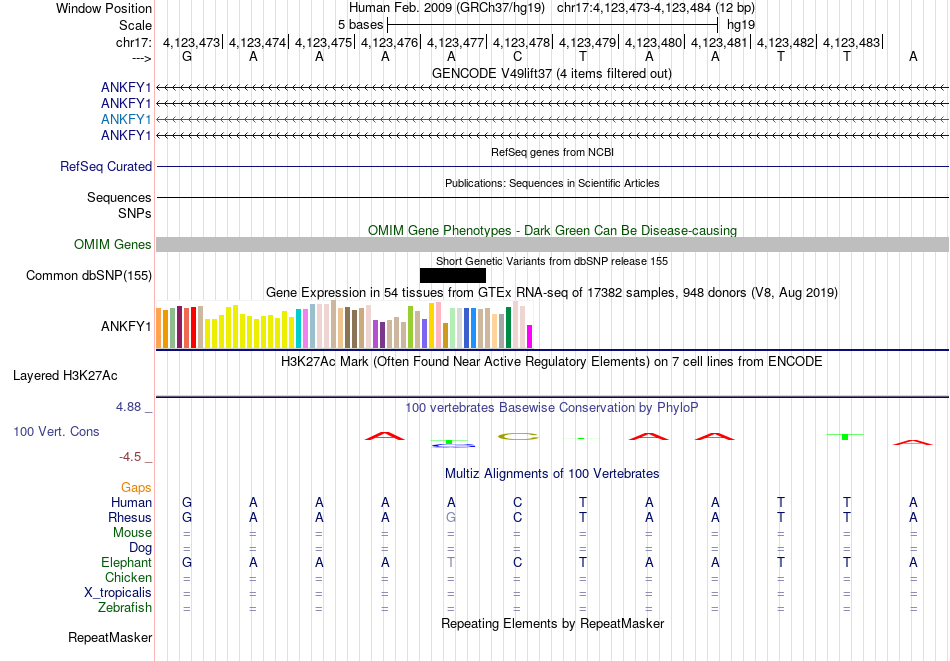Click position label 4,123,476
Image resolution: width=950 pixels, height=661 pixels.
390,42
